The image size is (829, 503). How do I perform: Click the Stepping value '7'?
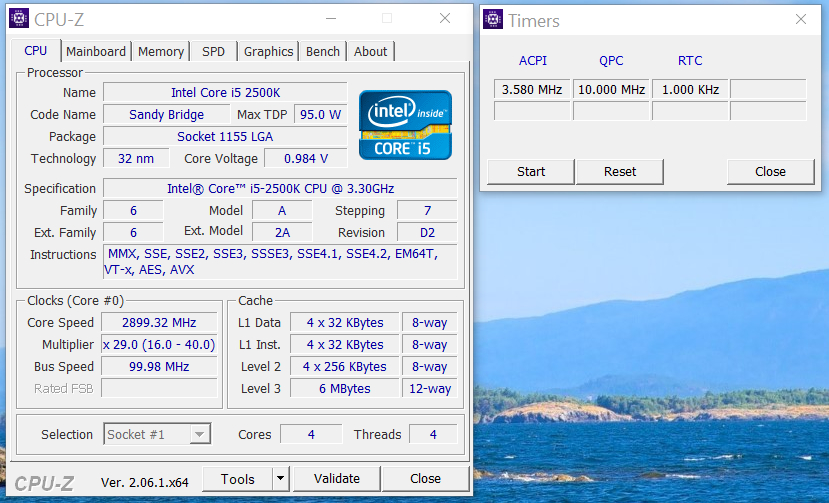pos(427,211)
